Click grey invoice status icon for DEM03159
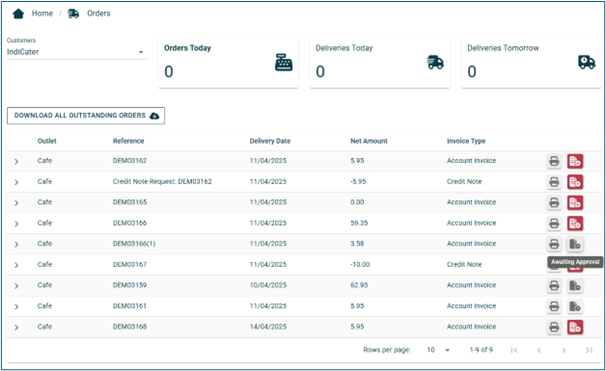The image size is (606, 371). (x=575, y=286)
